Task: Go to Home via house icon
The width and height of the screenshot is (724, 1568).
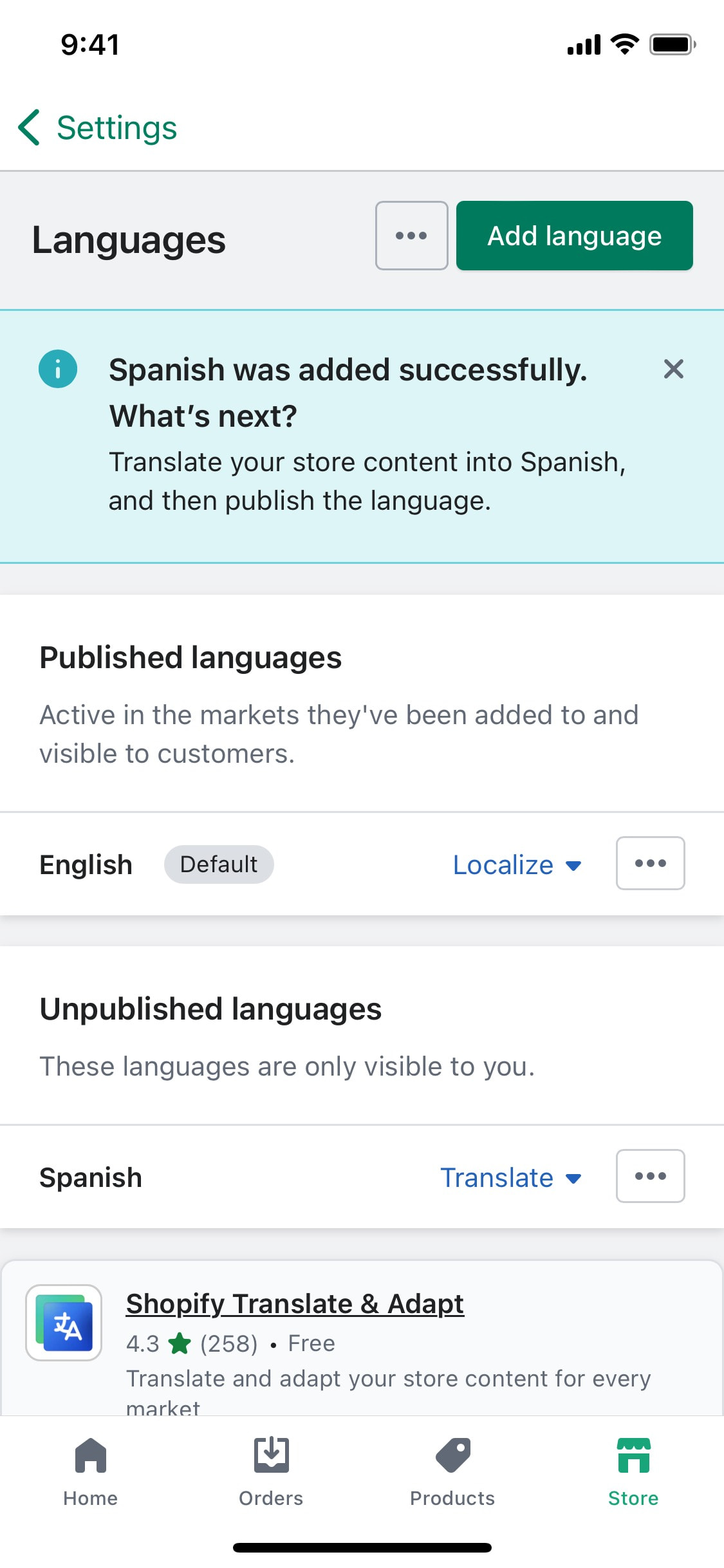Action: (x=90, y=1455)
